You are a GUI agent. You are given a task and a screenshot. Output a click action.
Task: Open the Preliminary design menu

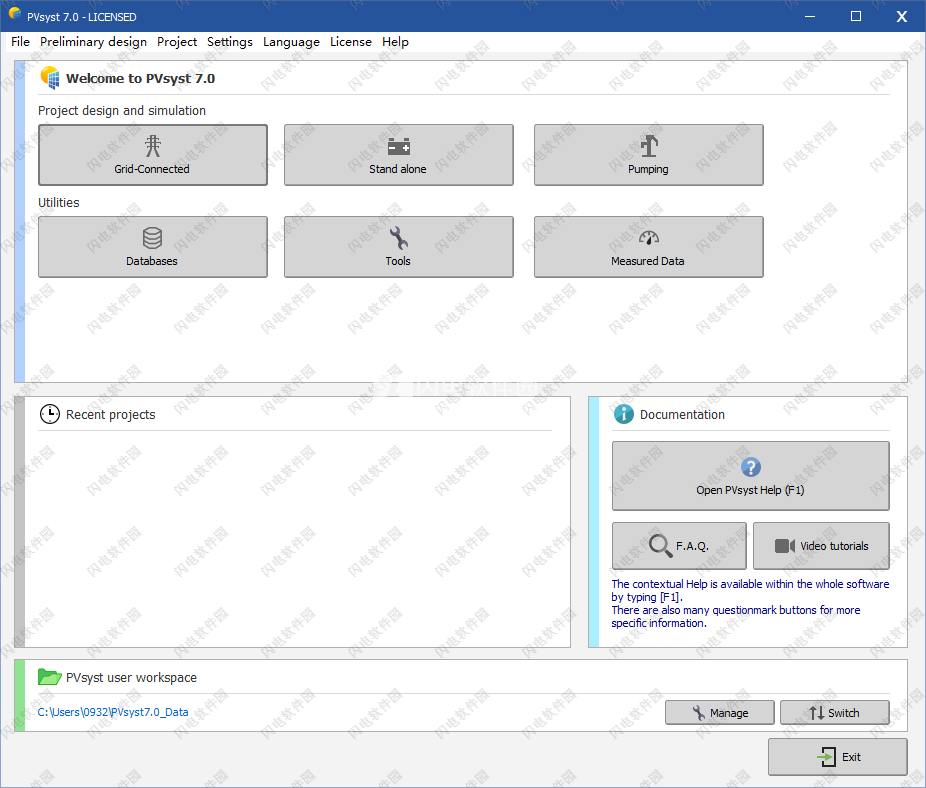93,42
